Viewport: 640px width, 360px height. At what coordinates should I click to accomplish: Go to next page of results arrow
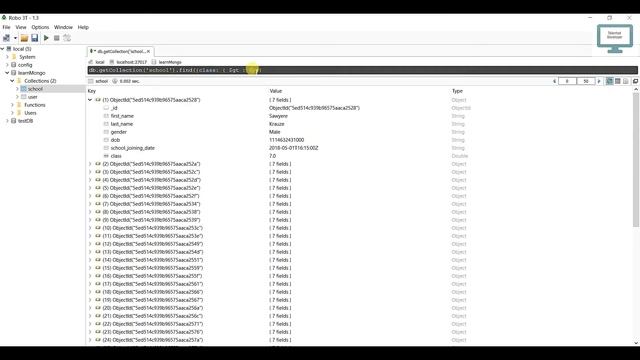[599, 81]
